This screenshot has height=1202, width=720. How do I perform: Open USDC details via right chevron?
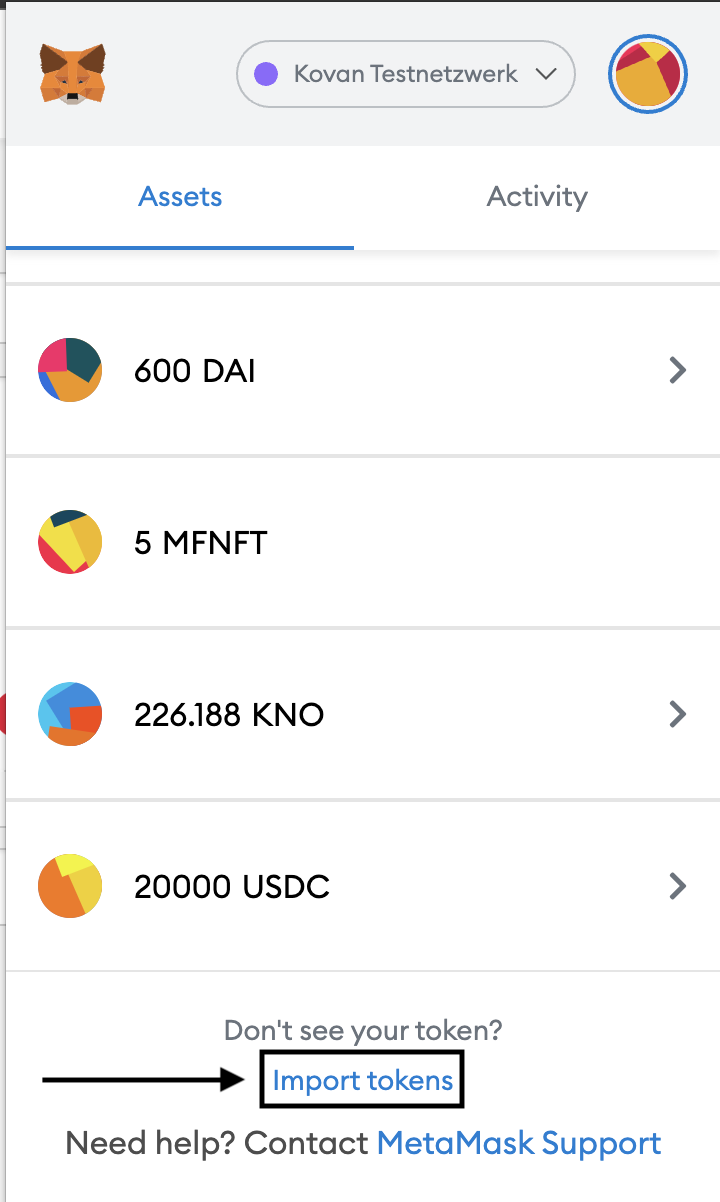[678, 886]
